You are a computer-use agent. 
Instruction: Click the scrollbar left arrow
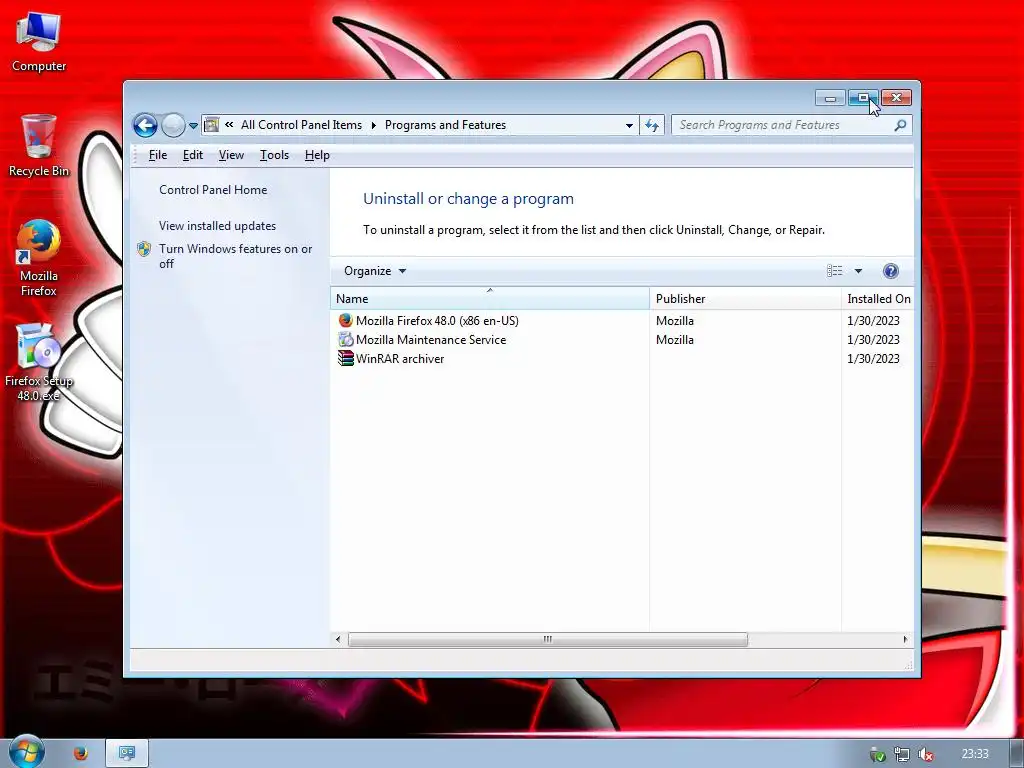338,639
